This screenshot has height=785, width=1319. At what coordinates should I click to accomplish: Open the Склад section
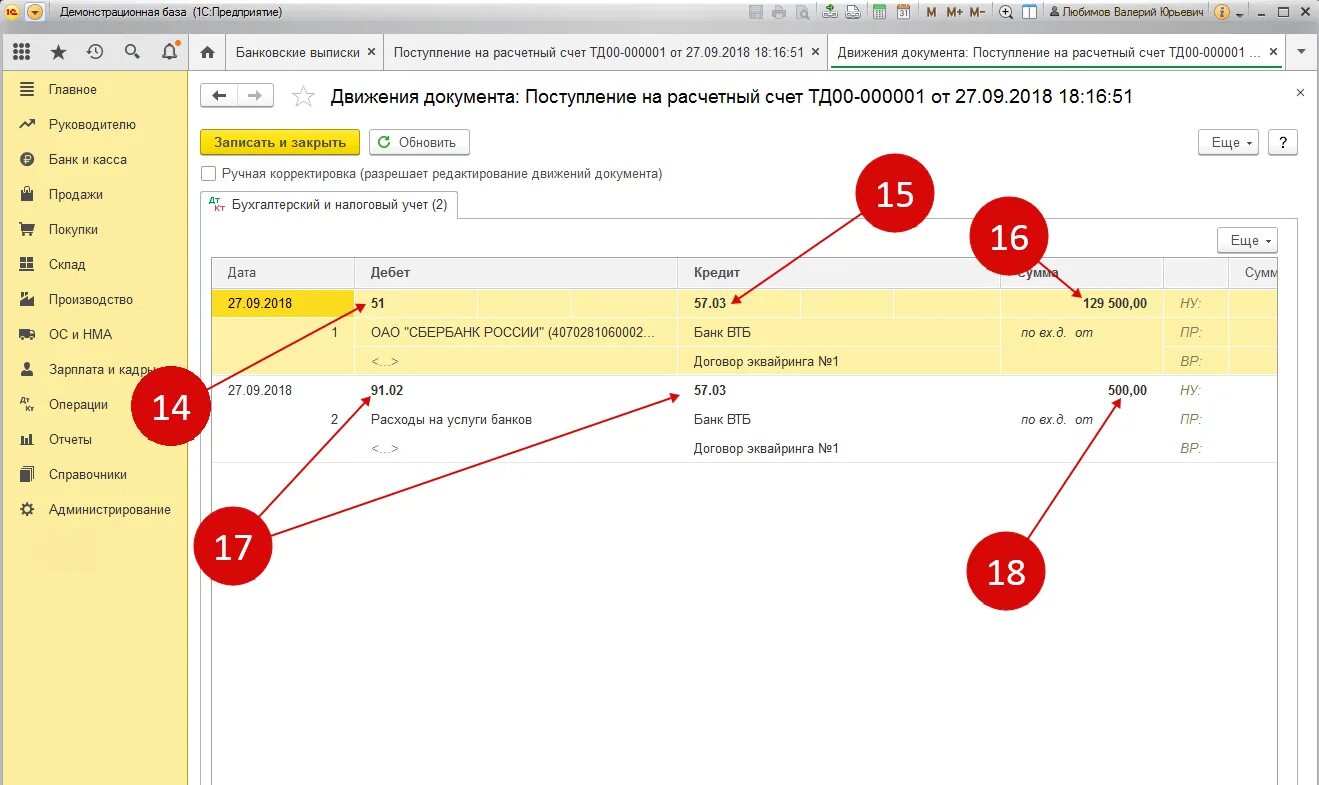[67, 264]
